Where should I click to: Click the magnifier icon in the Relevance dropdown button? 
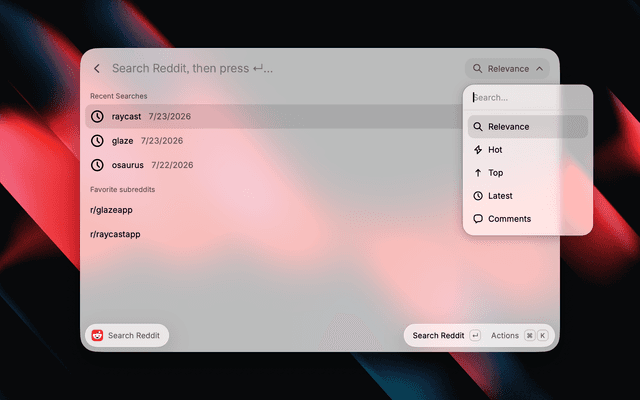pyautogui.click(x=477, y=69)
